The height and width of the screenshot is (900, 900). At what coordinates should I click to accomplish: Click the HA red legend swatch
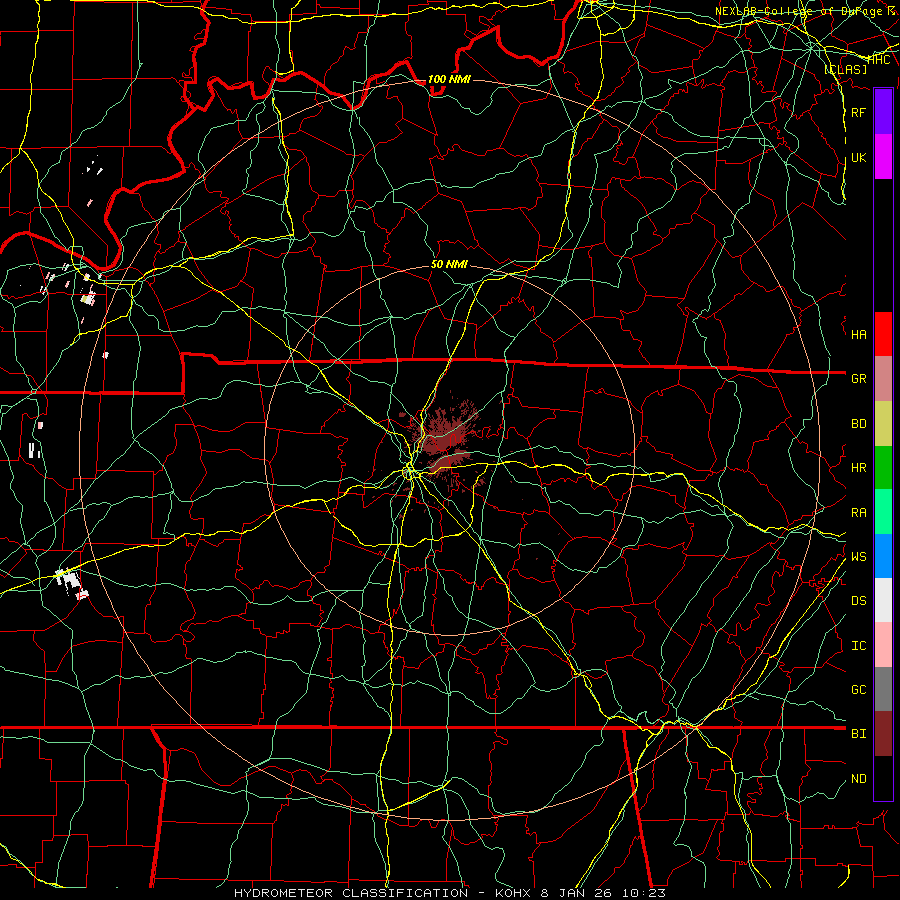[x=883, y=334]
